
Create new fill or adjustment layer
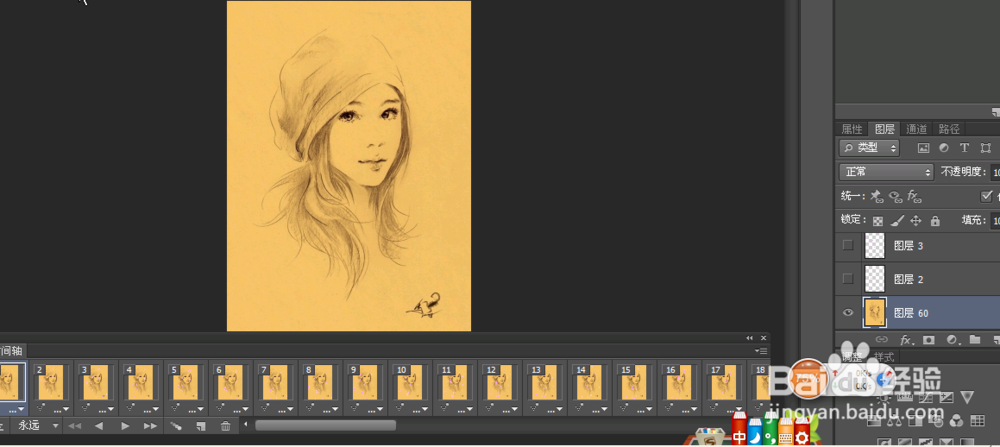952,339
